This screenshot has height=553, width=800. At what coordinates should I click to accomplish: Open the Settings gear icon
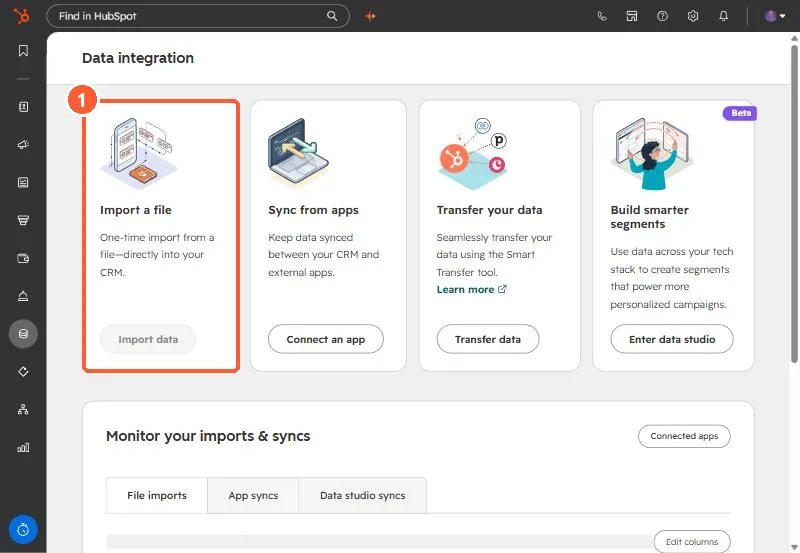click(693, 16)
